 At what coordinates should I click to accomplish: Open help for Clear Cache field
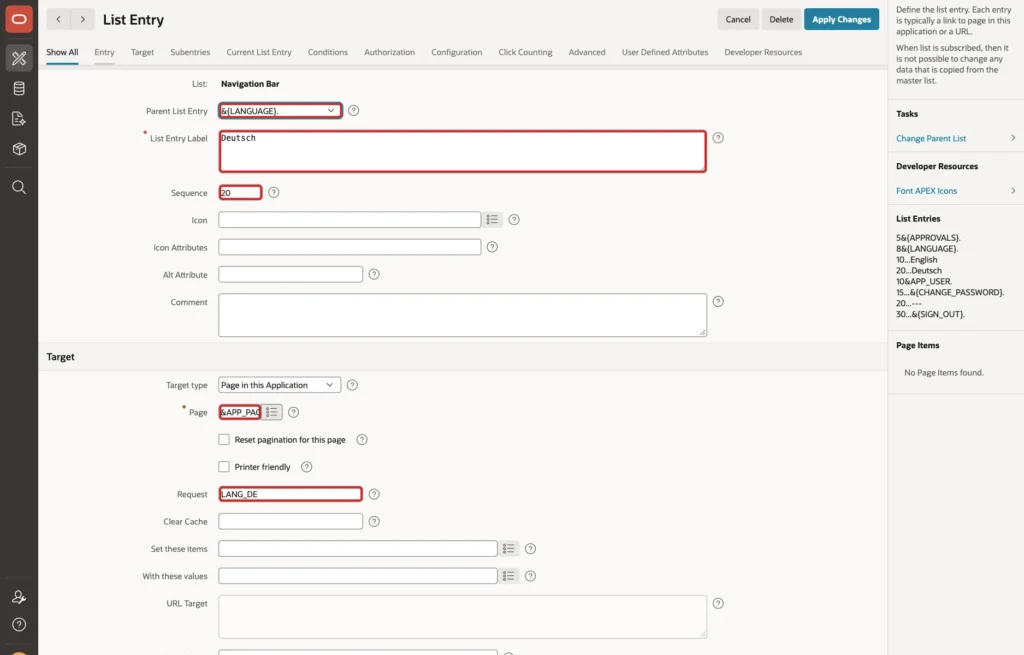(374, 522)
